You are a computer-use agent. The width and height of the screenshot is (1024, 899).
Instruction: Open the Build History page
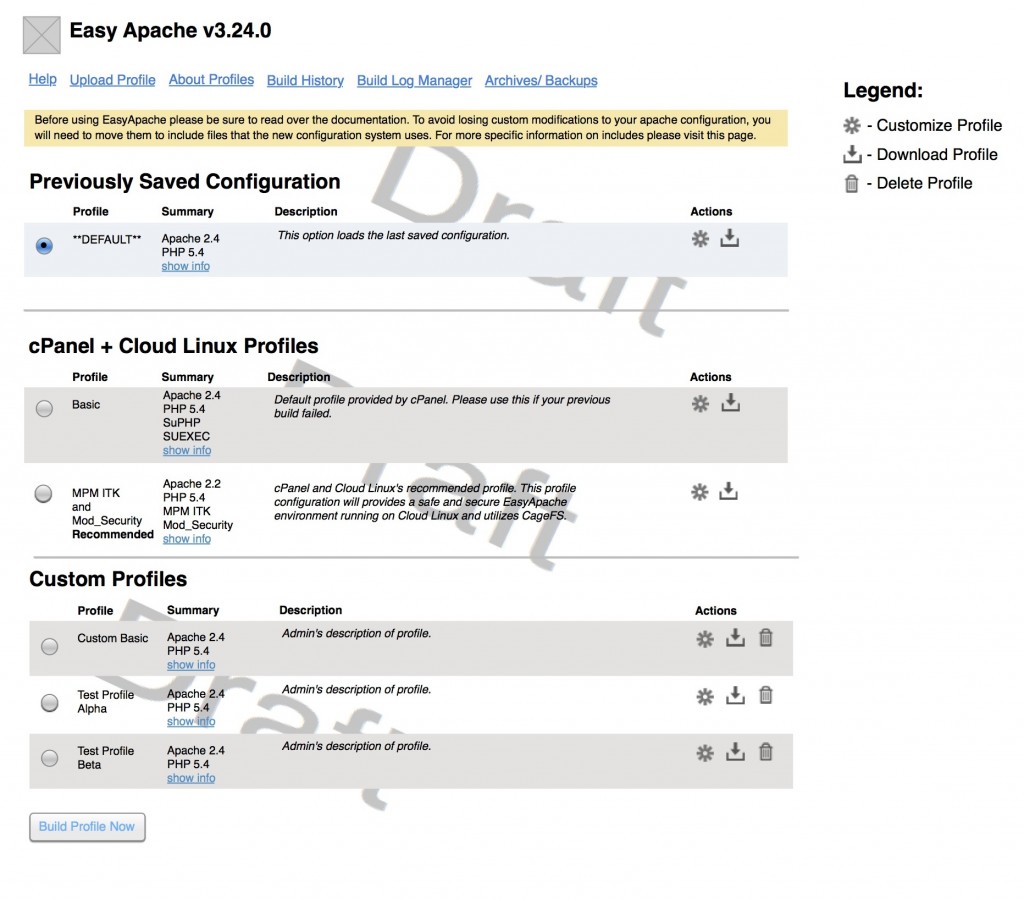click(x=305, y=80)
